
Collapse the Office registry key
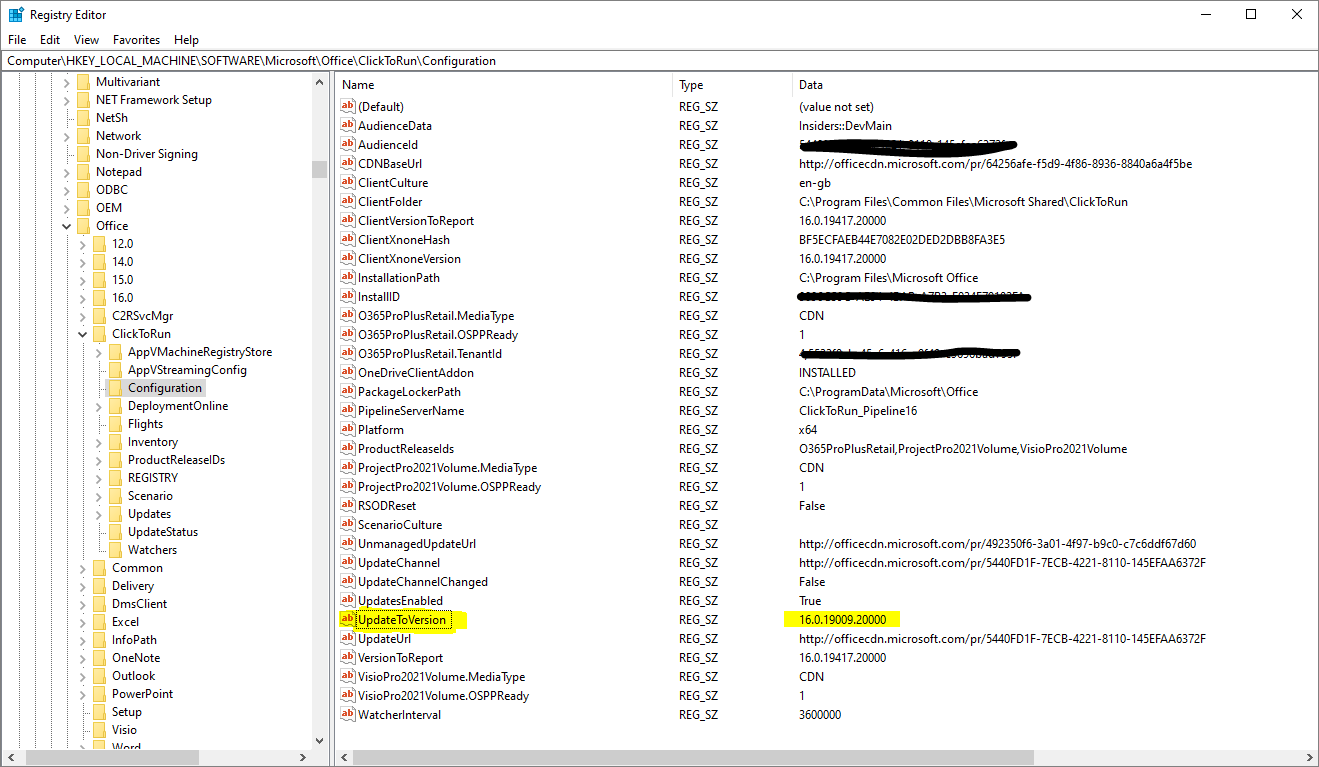click(x=67, y=226)
